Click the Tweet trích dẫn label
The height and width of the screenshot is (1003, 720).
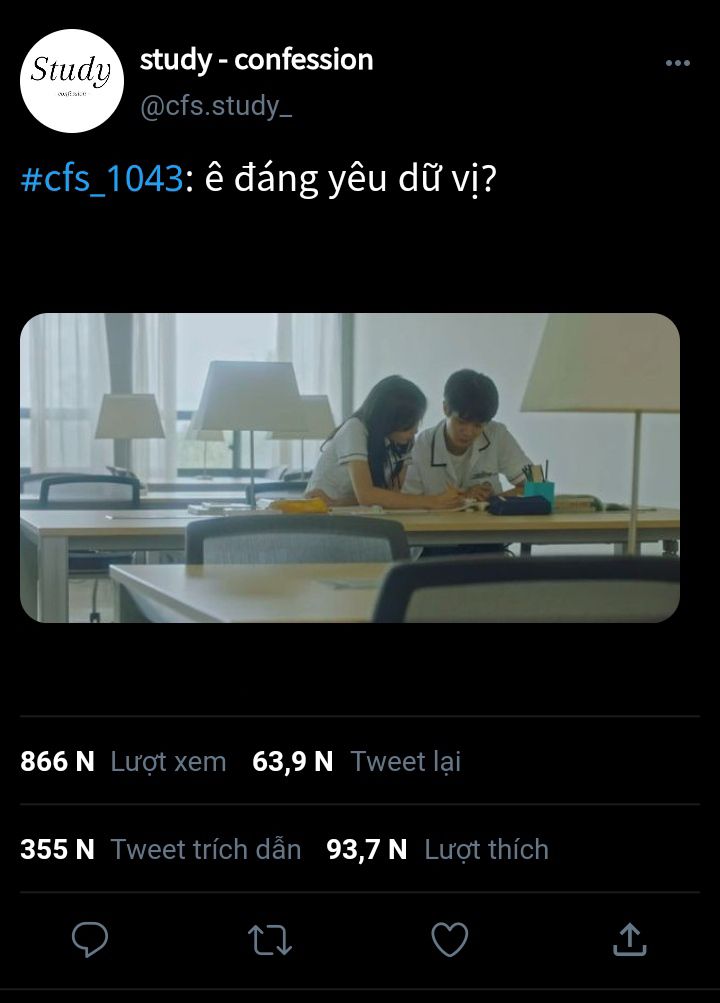coord(206,849)
